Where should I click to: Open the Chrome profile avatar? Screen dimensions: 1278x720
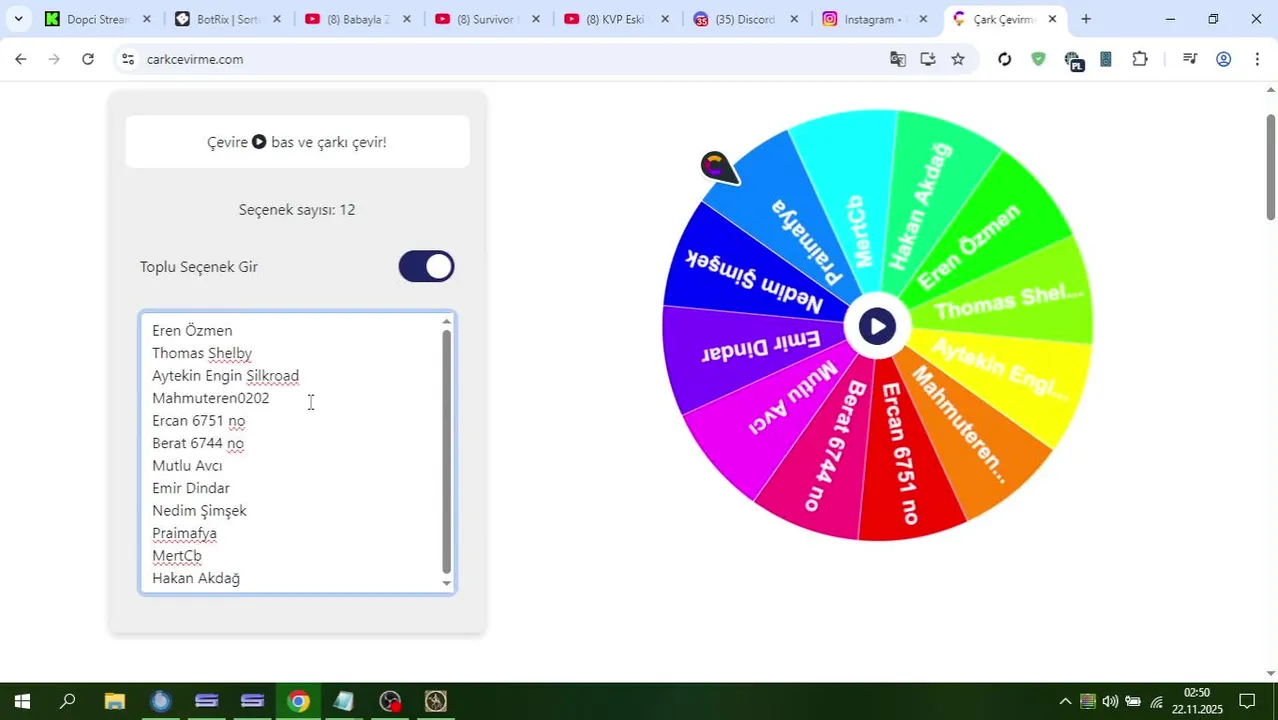[1223, 59]
